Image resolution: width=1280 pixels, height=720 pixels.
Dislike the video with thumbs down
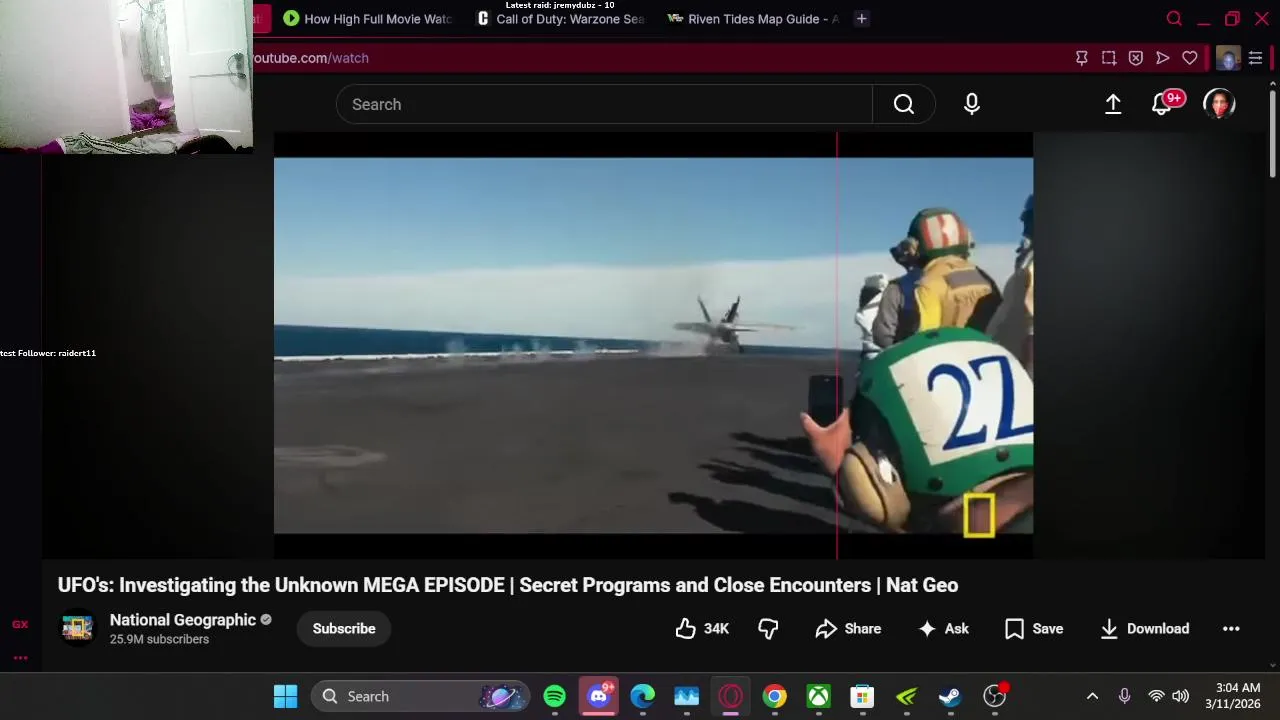coord(768,629)
